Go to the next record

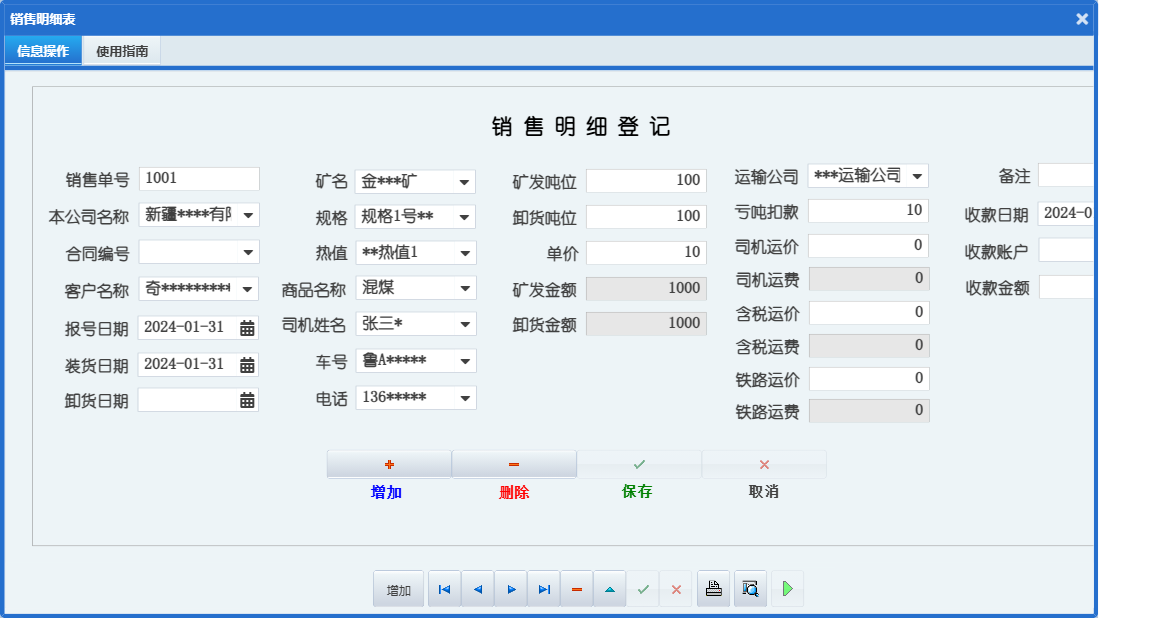coord(510,589)
